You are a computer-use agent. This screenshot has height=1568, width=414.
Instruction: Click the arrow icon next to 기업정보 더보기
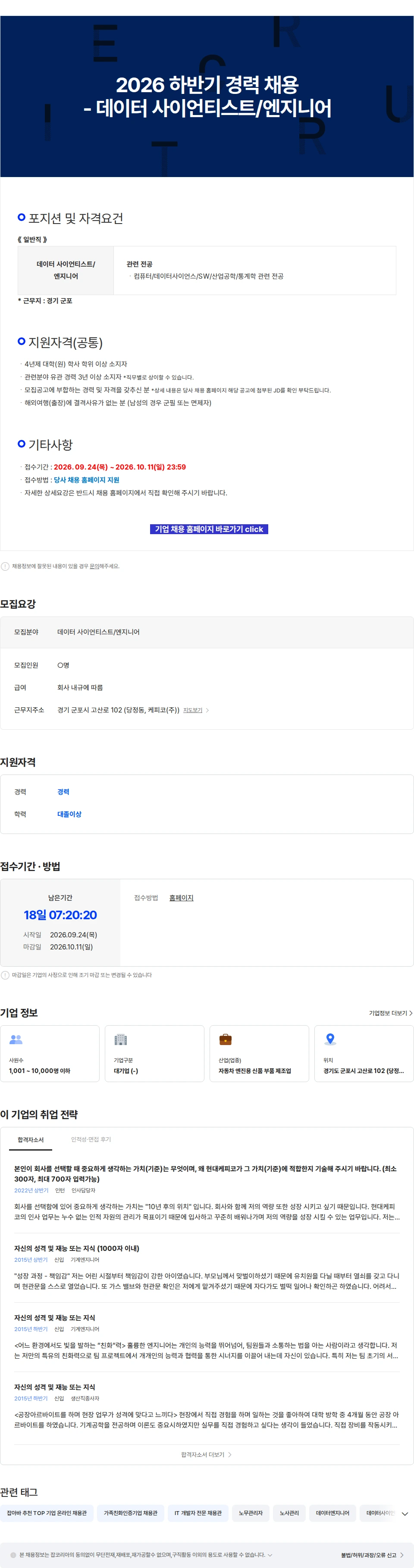tap(411, 1013)
